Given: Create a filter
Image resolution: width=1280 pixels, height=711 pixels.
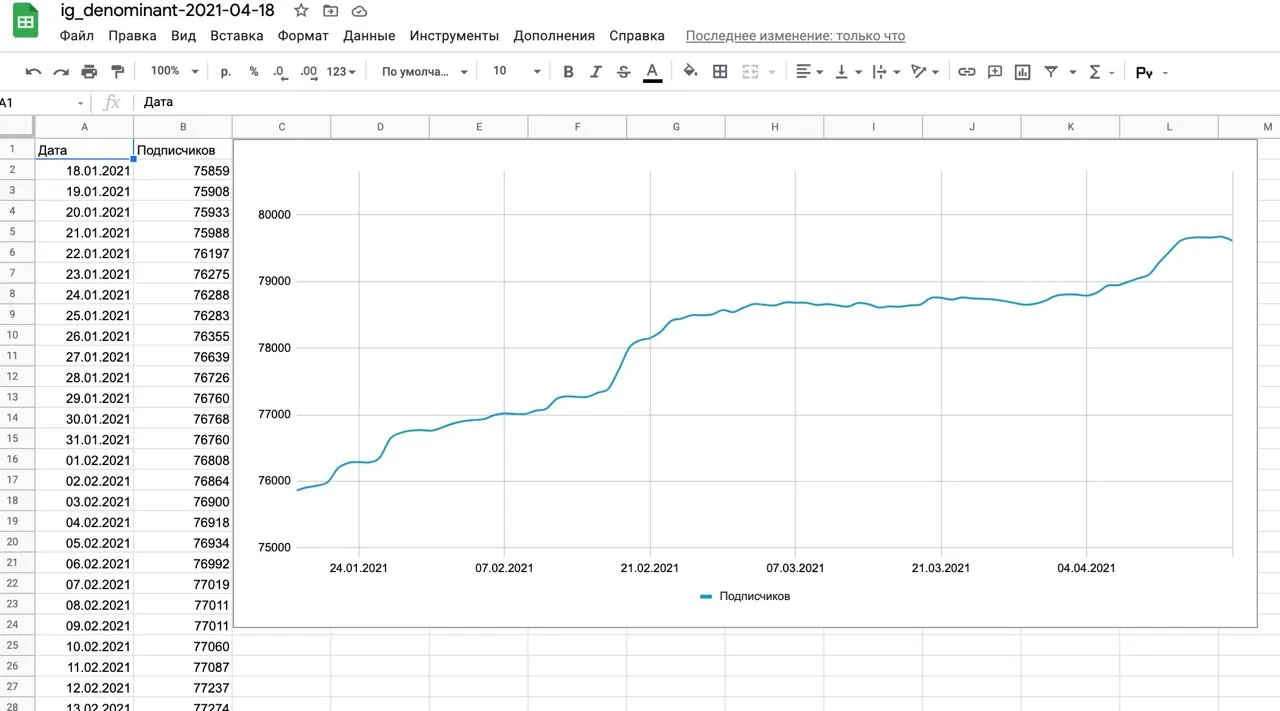Looking at the screenshot, I should tap(1051, 72).
